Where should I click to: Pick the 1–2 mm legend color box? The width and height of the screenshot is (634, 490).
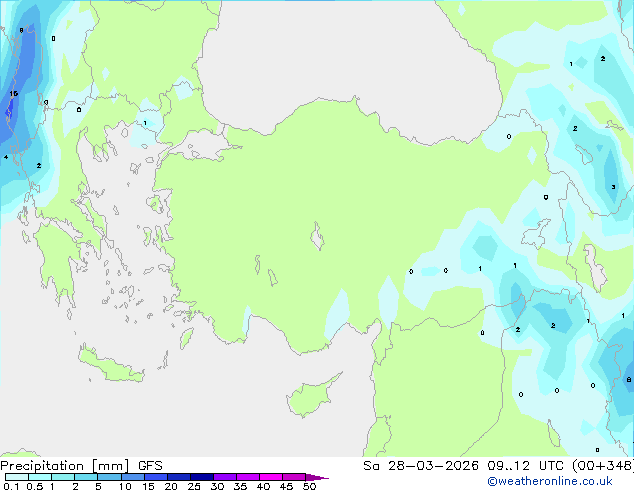point(63,477)
